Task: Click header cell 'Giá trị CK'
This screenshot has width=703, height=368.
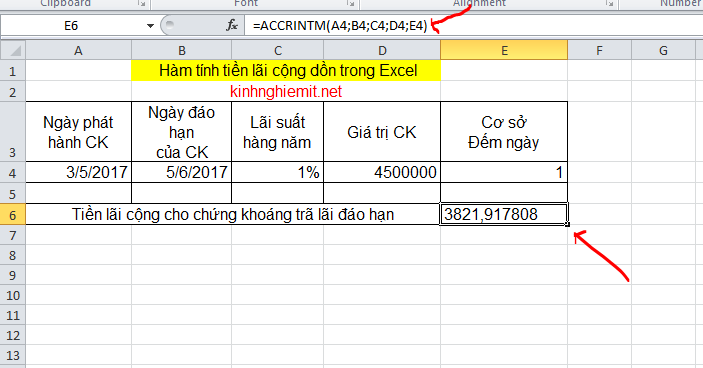Action: pyautogui.click(x=382, y=132)
